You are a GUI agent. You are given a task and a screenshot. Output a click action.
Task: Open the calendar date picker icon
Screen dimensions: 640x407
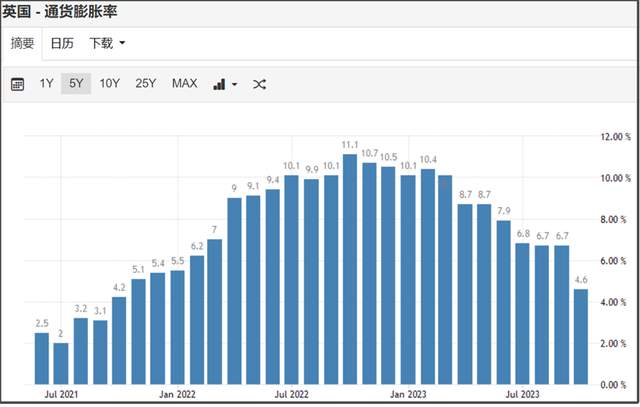click(x=18, y=84)
